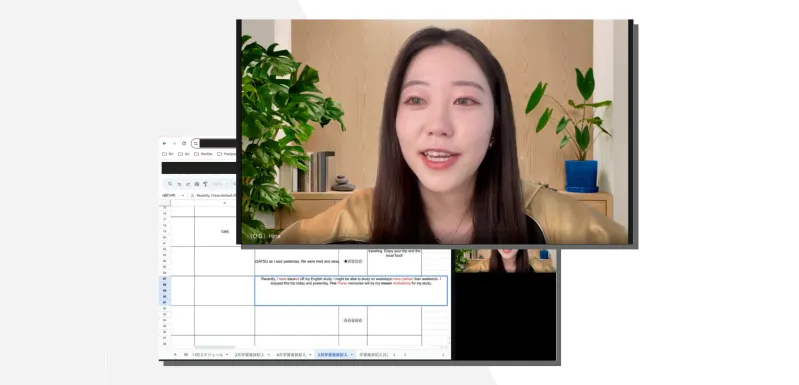Print the spreadsheet via printer icon
799x385 pixels.
tap(197, 184)
